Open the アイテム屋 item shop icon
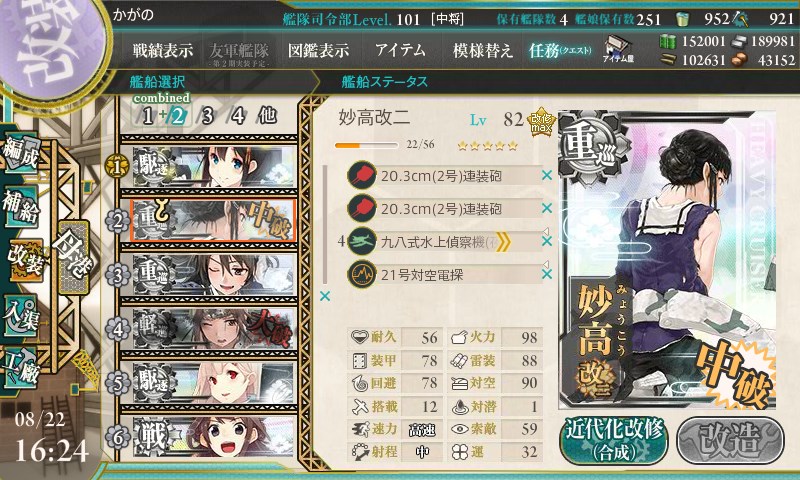This screenshot has width=800, height=480. coord(618,49)
